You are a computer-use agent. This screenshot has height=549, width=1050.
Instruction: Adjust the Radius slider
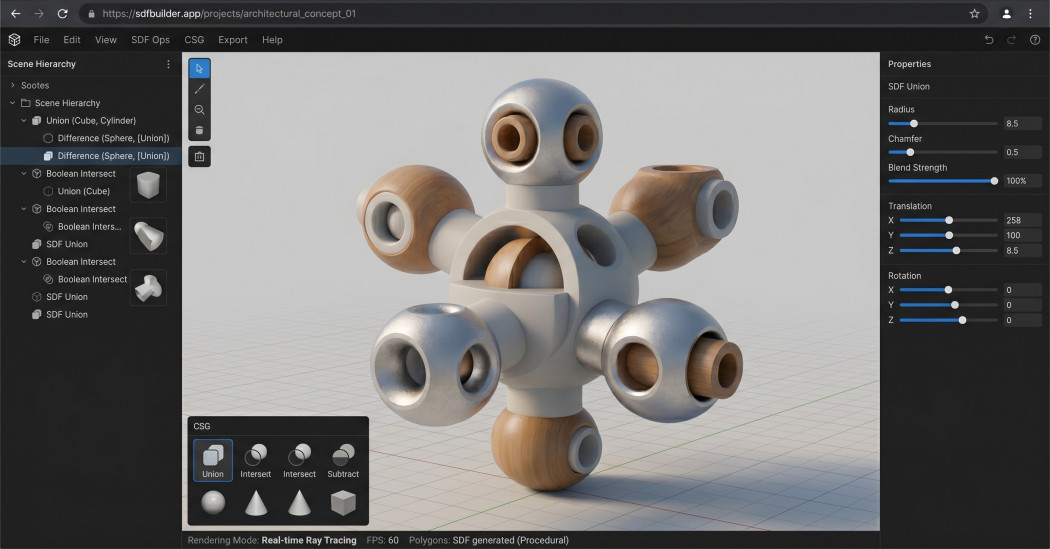[x=943, y=124]
